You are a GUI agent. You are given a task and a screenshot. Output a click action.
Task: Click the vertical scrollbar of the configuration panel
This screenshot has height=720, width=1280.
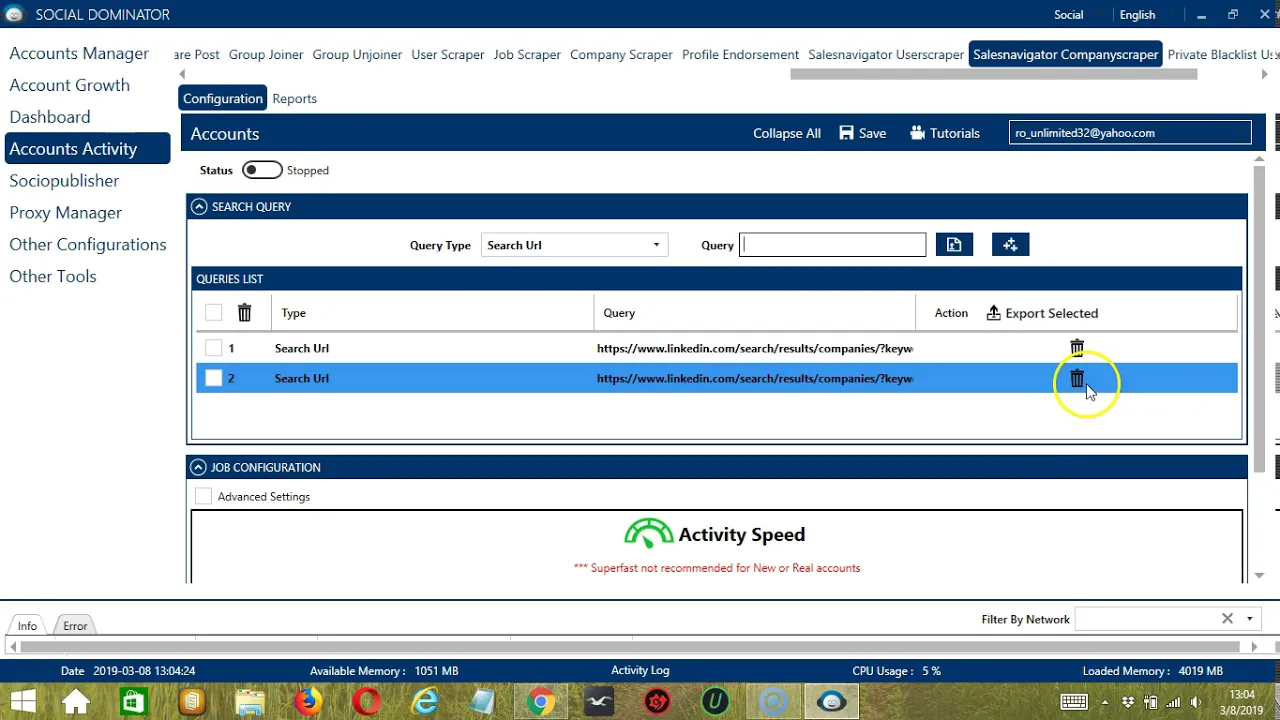tap(1259, 320)
